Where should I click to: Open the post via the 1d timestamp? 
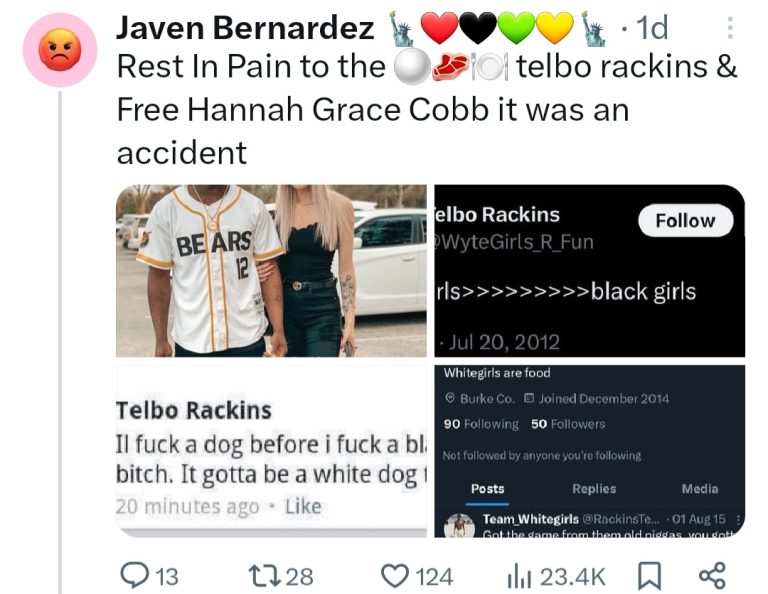pos(652,27)
